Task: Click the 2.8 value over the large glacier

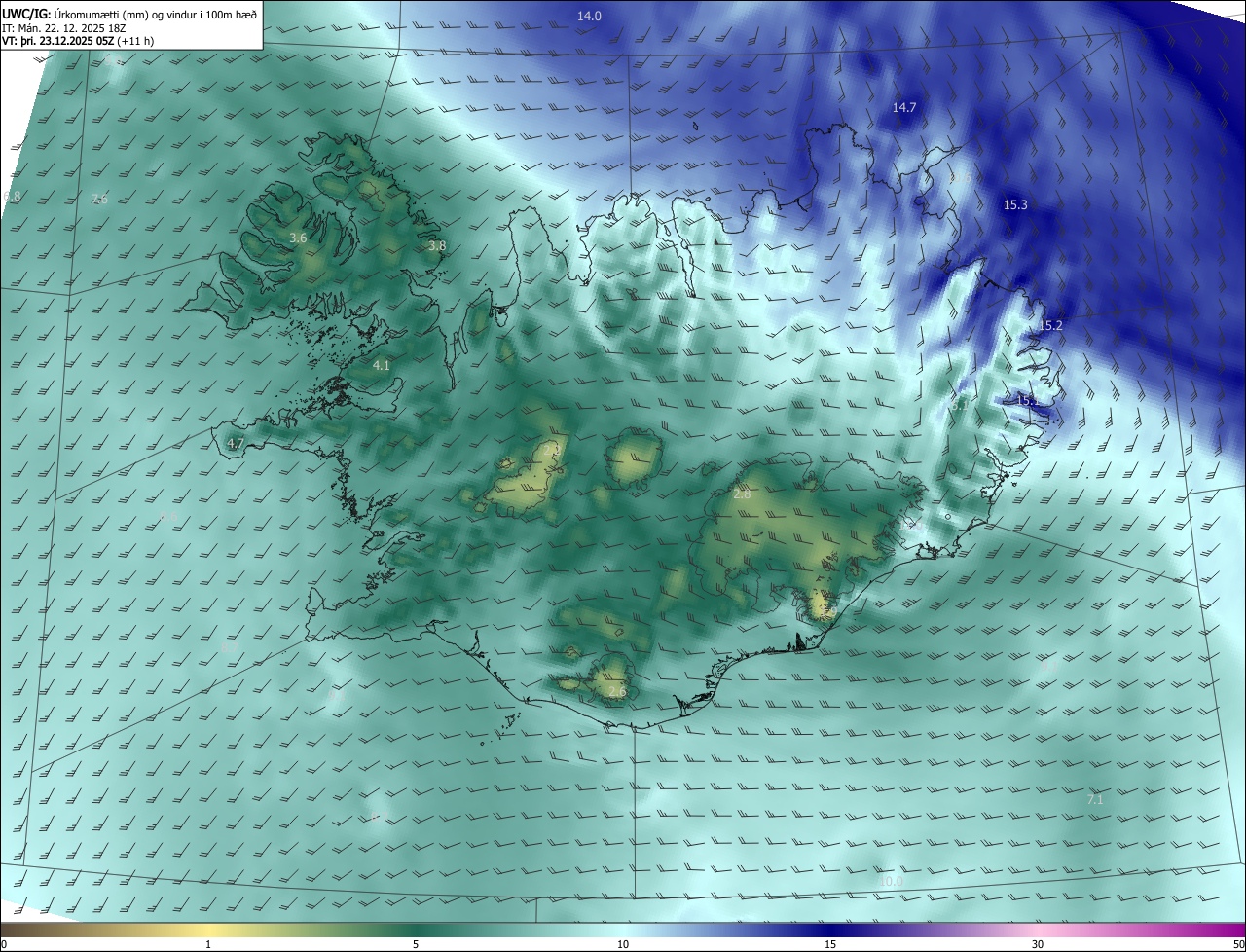Action: point(742,494)
